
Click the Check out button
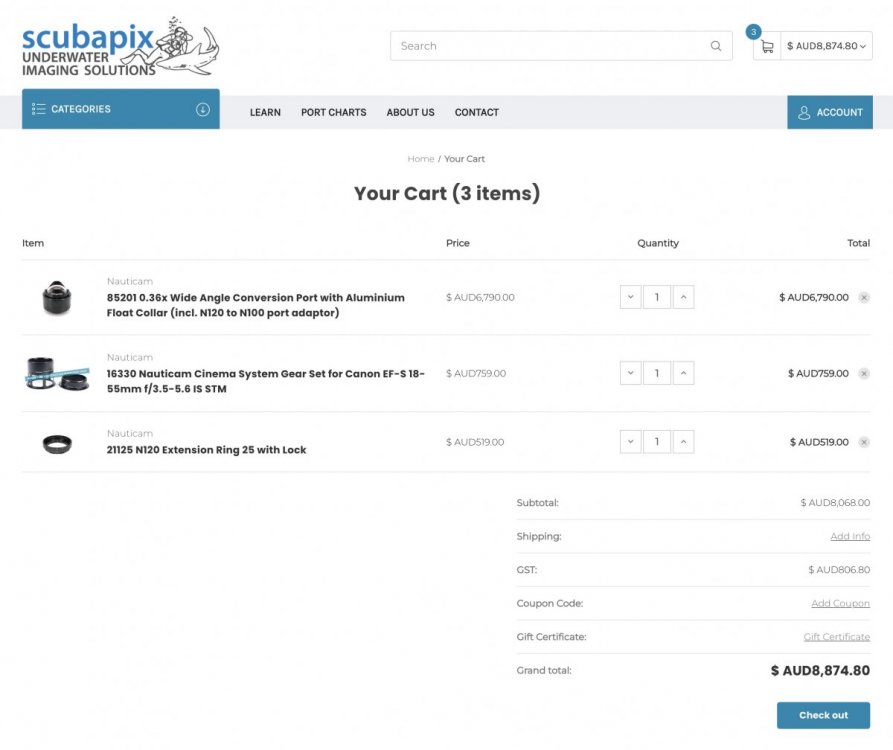click(x=823, y=715)
